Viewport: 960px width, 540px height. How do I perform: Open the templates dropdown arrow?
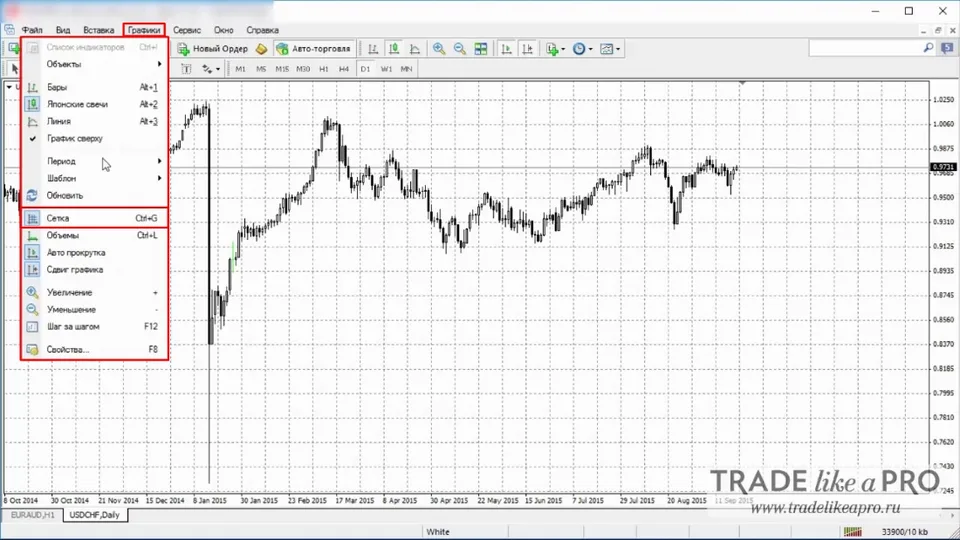pyautogui.click(x=618, y=49)
